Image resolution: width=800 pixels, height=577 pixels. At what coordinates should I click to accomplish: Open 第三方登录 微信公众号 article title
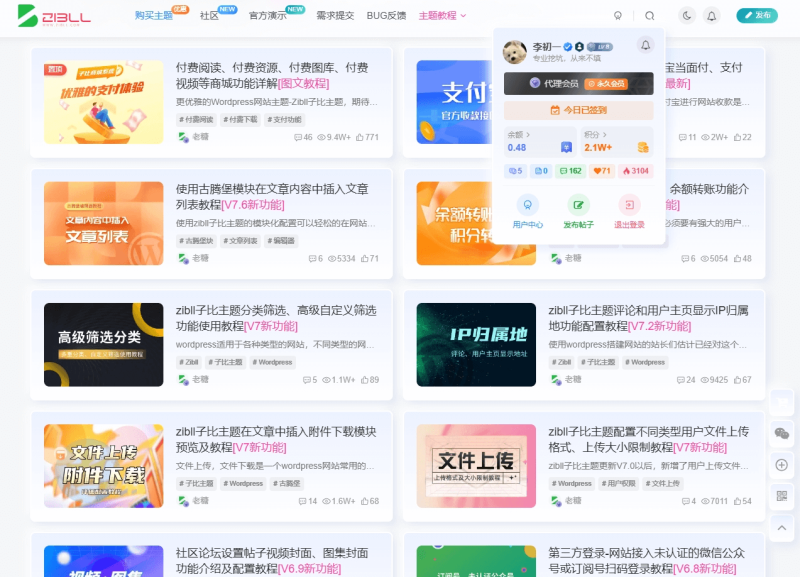646,561
